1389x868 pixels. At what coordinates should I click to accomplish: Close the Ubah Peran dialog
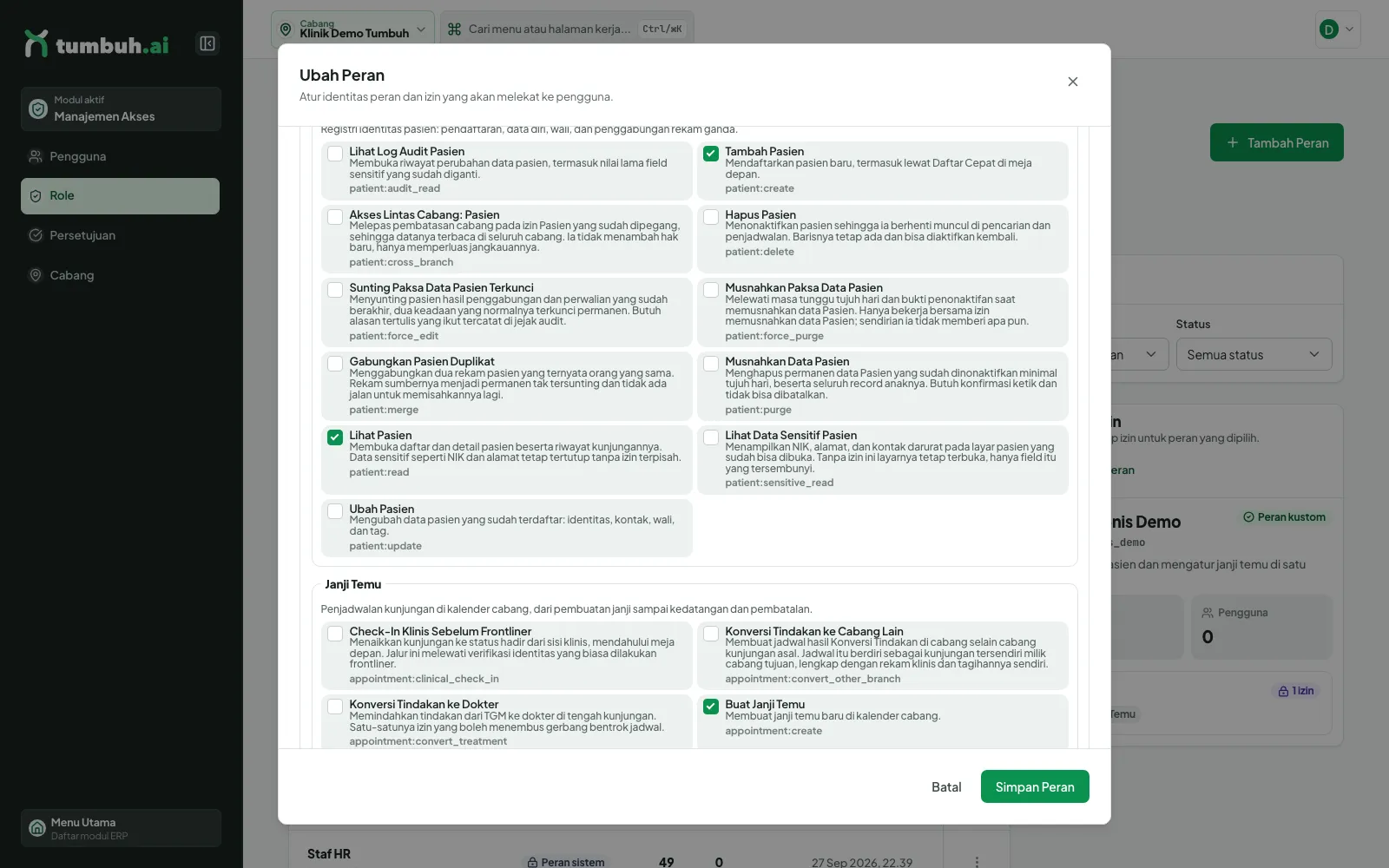tap(1073, 82)
